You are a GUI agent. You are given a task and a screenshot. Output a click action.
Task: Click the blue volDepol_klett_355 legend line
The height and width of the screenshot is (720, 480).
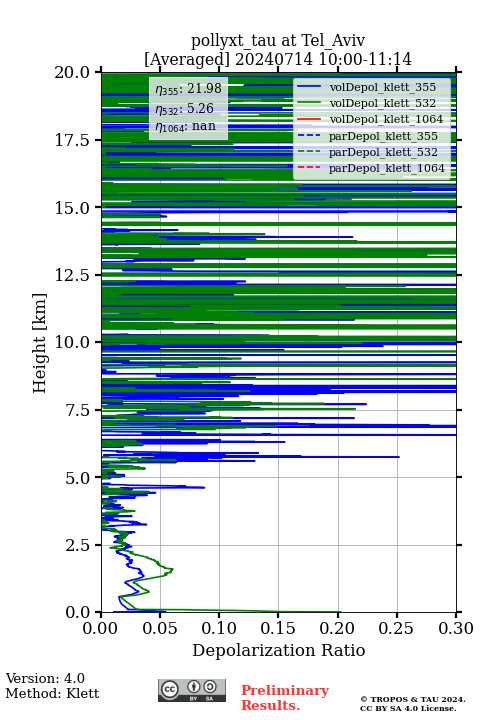(x=309, y=87)
